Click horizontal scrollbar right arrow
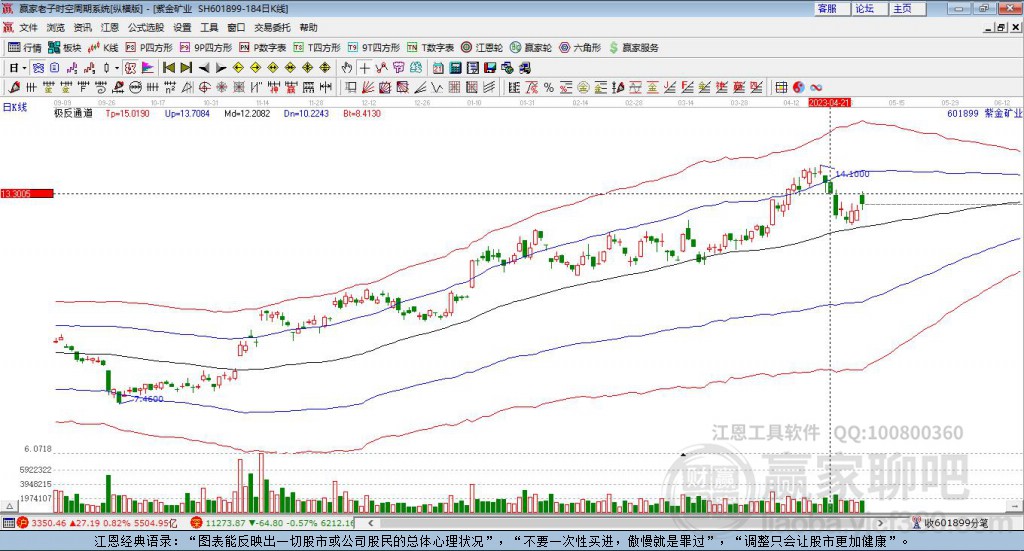 [880, 523]
